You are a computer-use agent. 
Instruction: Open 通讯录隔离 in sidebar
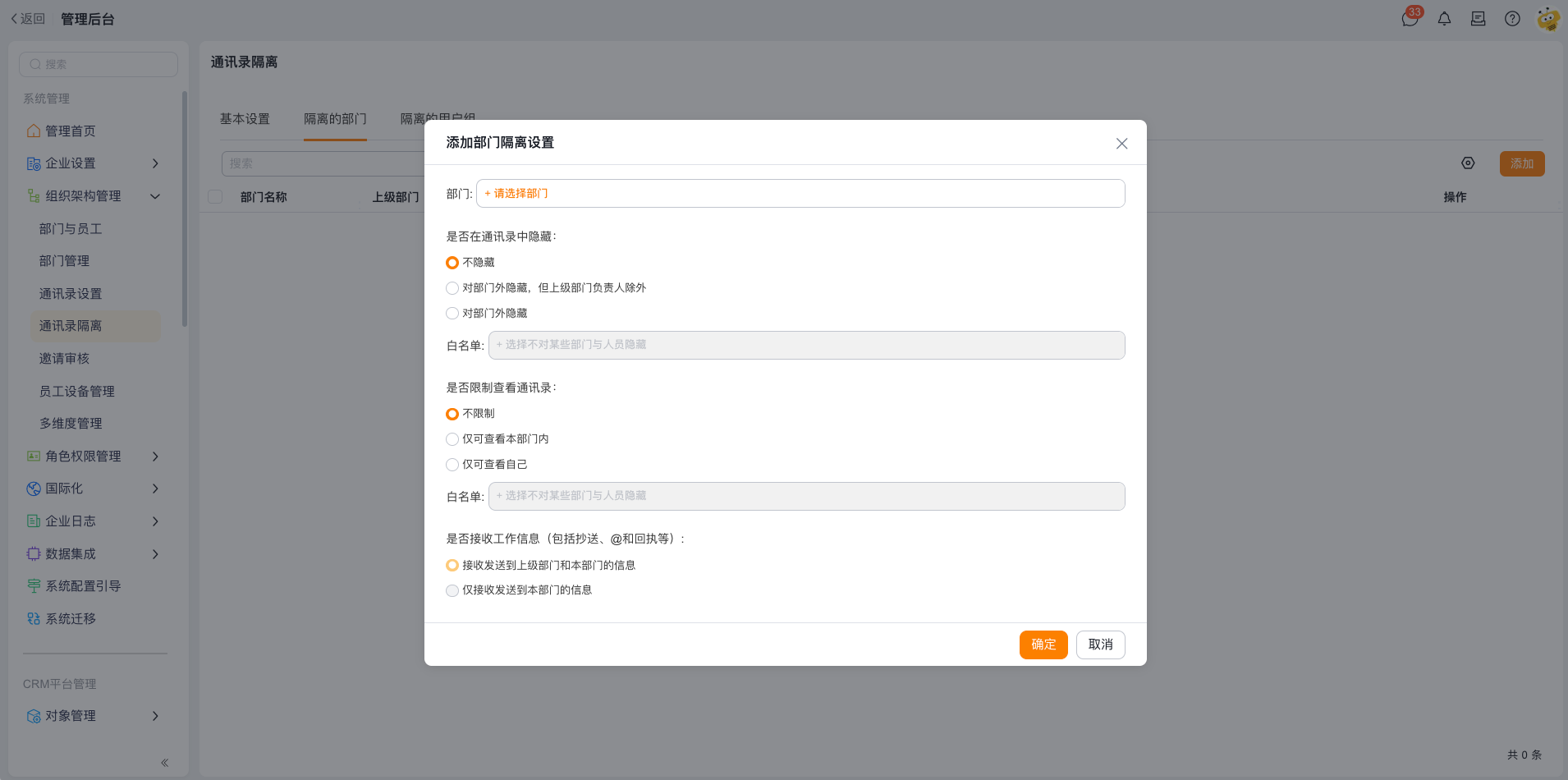pyautogui.click(x=95, y=326)
